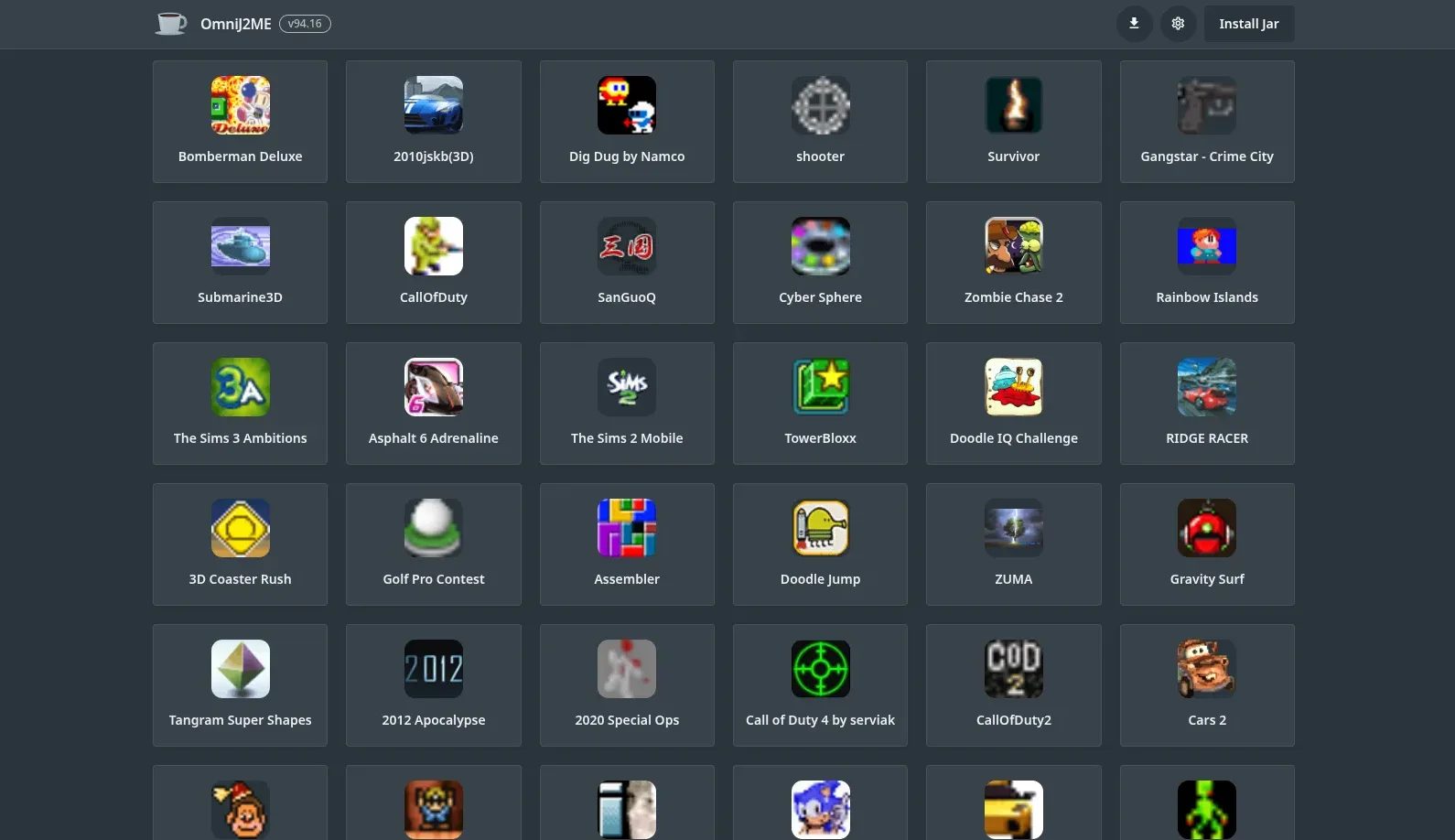Click the 'Cars 2' label text
This screenshot has height=840, width=1455.
(x=1207, y=720)
